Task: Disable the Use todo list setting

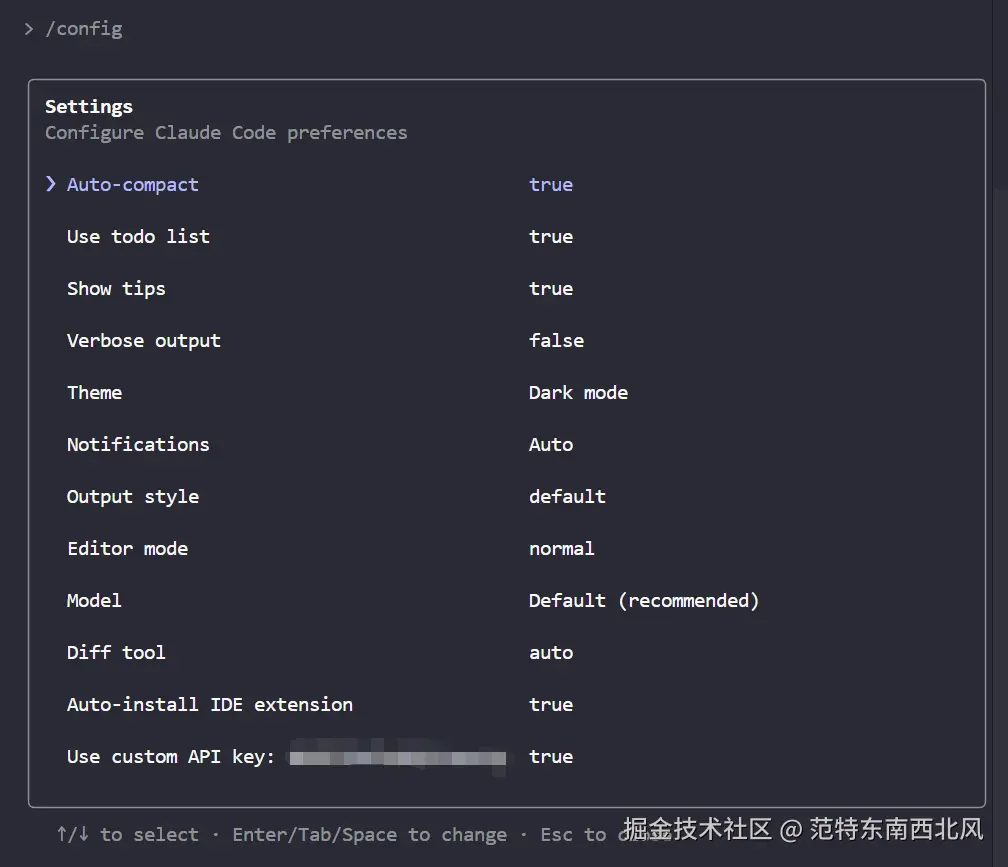Action: point(138,236)
